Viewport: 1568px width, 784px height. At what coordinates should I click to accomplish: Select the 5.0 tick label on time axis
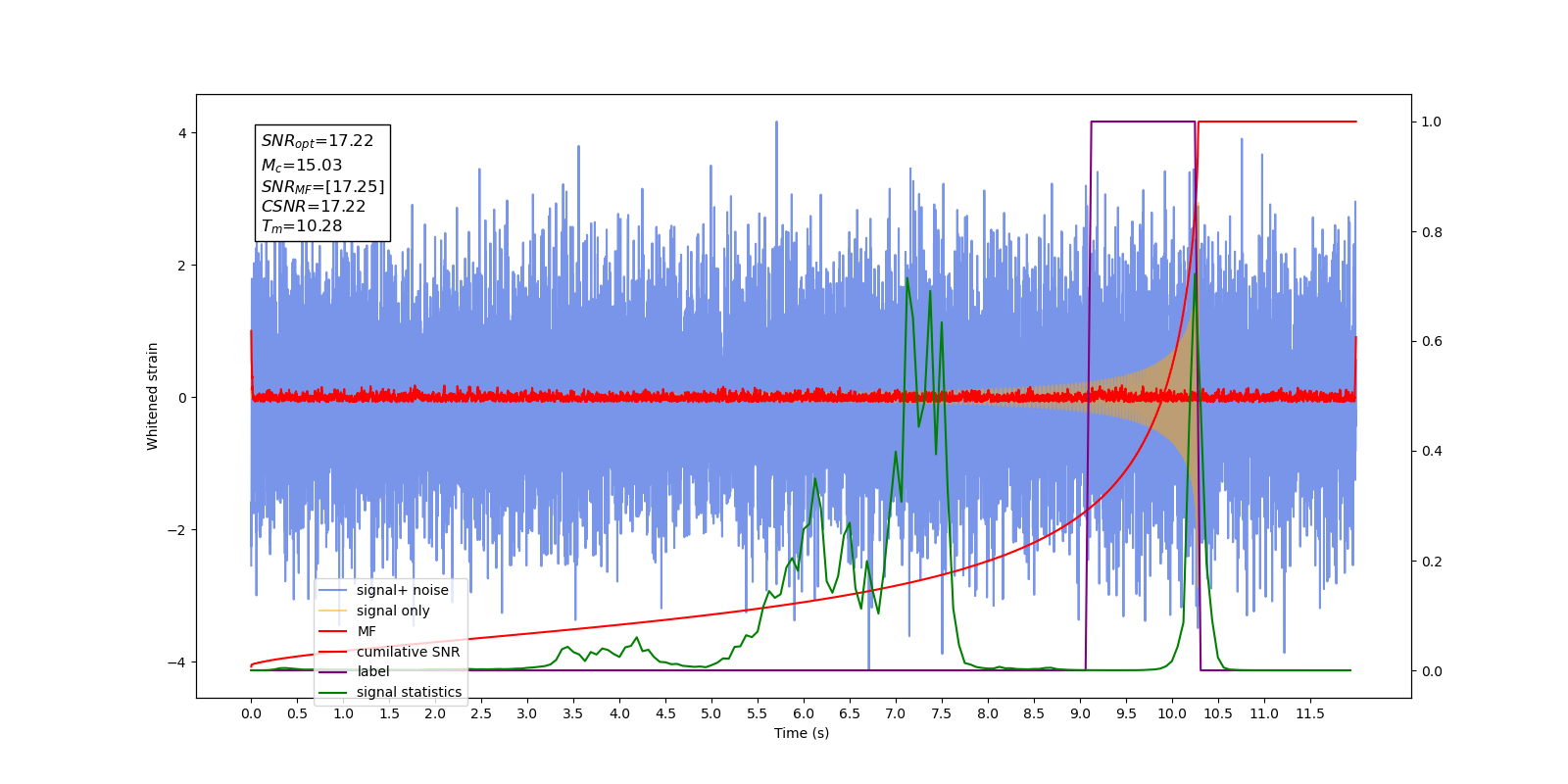tap(711, 713)
